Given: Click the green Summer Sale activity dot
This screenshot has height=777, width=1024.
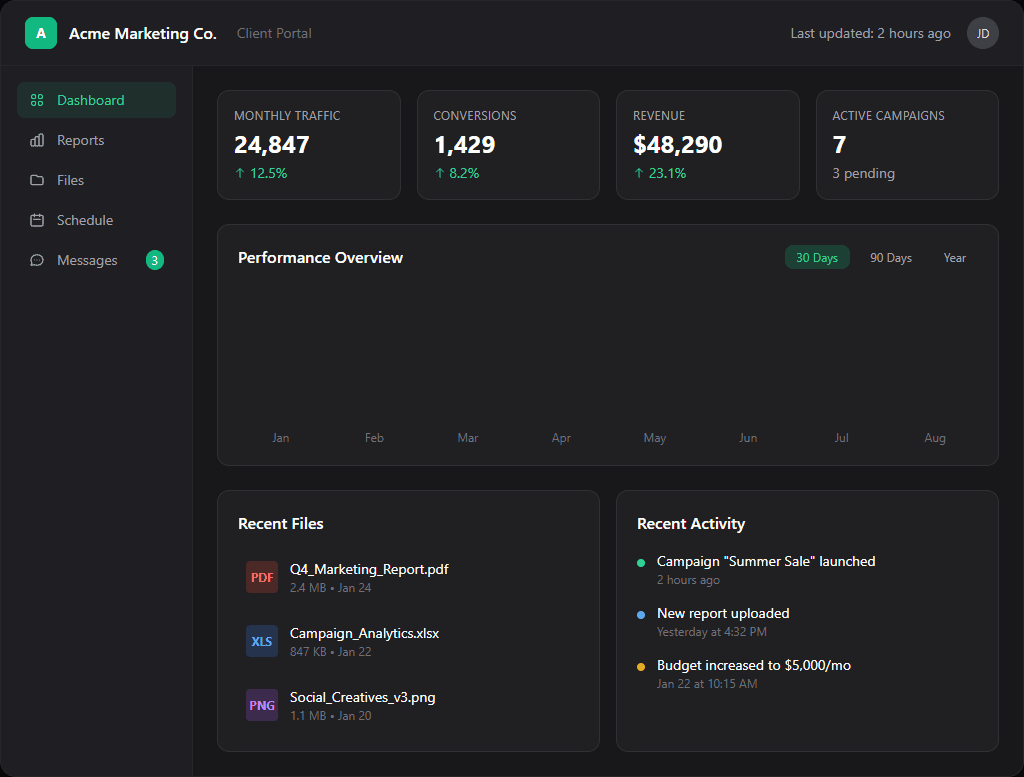Looking at the screenshot, I should pos(643,561).
